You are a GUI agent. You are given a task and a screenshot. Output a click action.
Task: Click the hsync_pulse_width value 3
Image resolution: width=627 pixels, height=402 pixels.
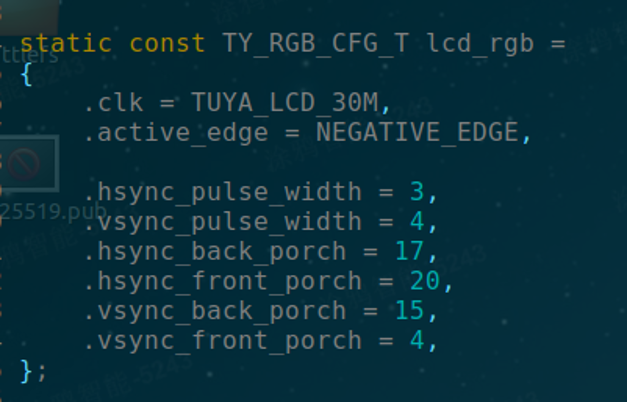point(417,192)
